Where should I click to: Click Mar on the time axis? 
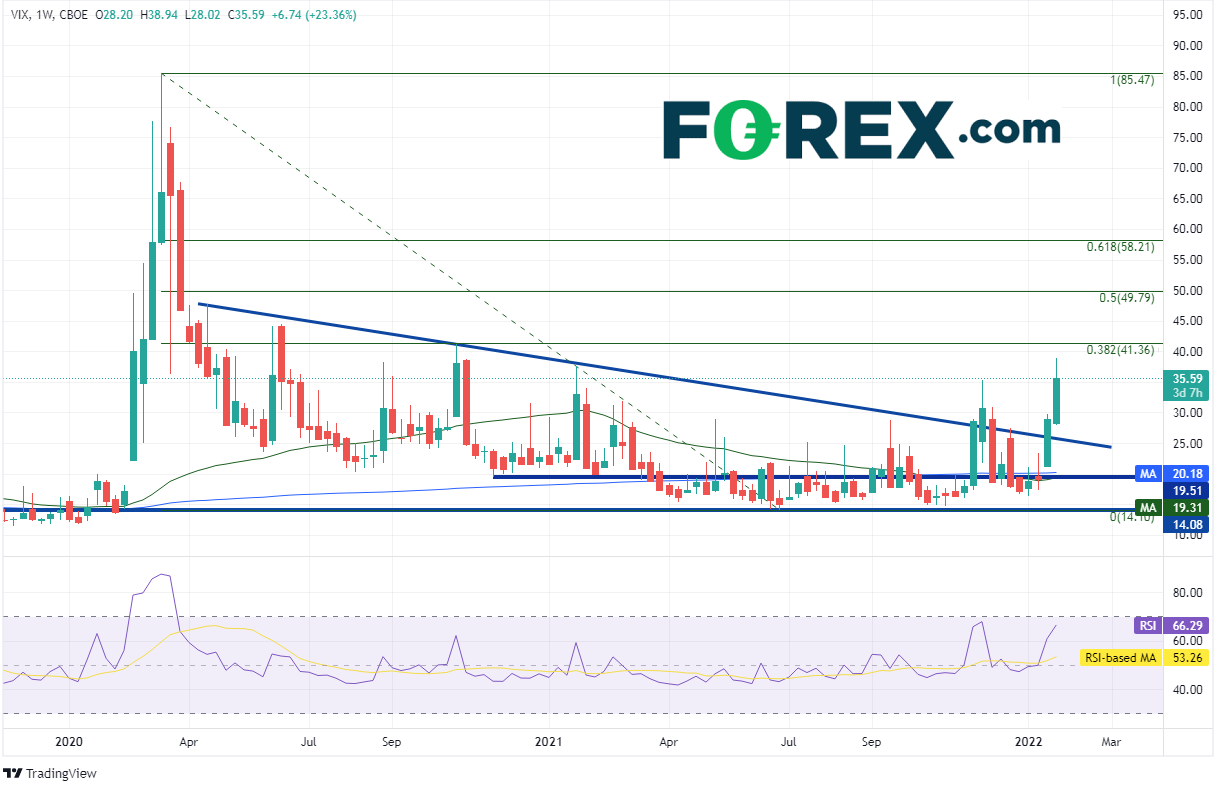[1110, 743]
